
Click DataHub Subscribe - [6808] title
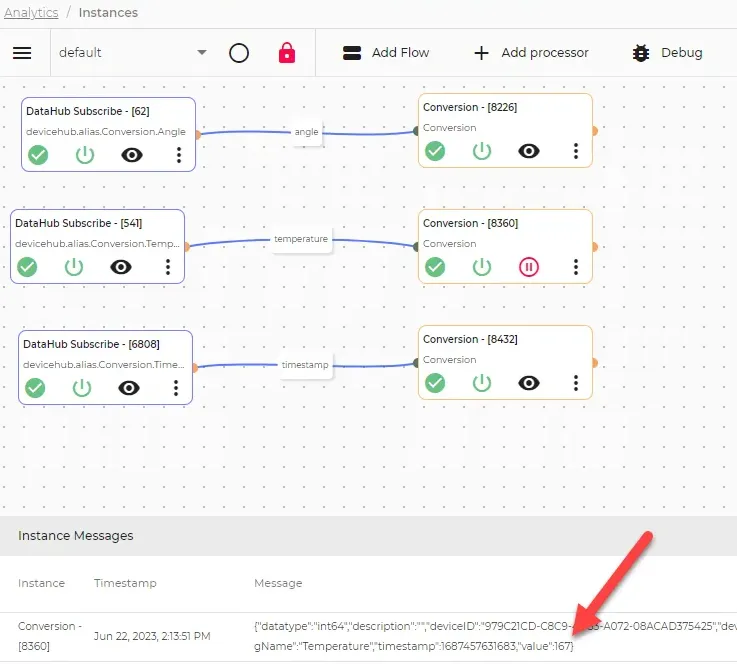pos(91,344)
